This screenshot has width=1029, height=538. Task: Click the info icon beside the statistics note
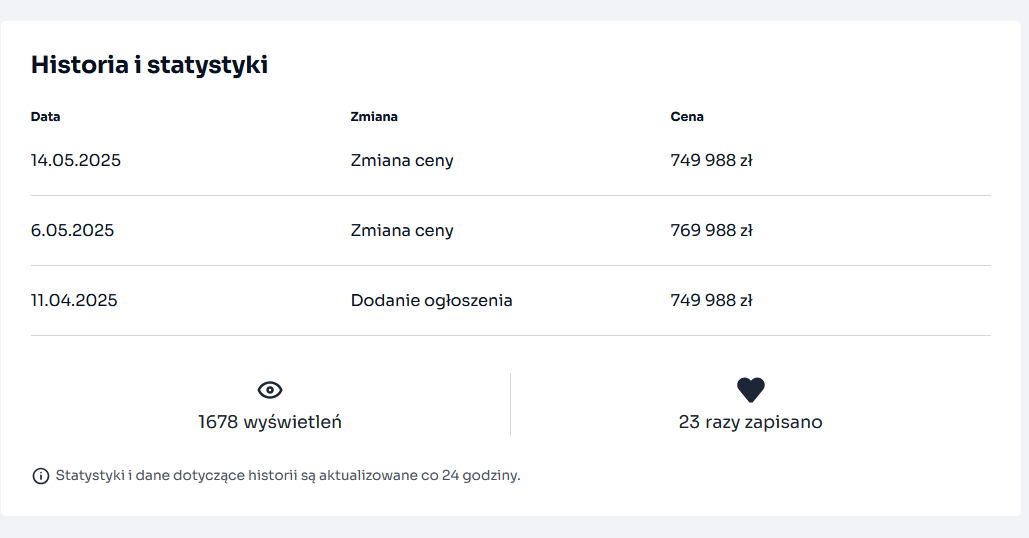pyautogui.click(x=41, y=476)
